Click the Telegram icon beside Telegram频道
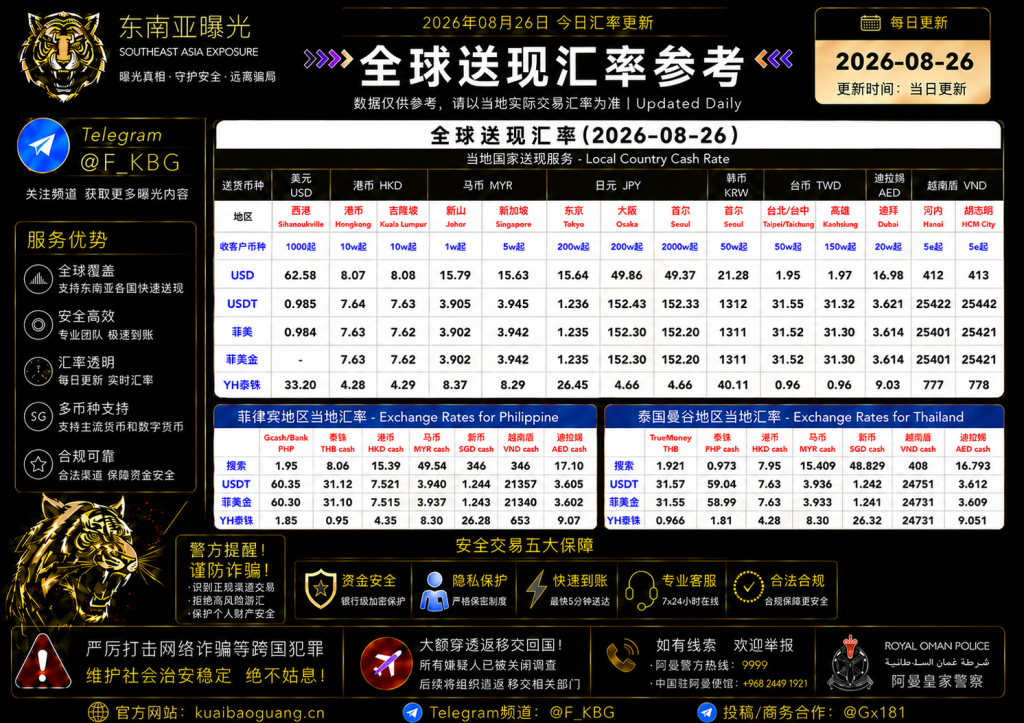The width and height of the screenshot is (1024, 723). coord(412,712)
